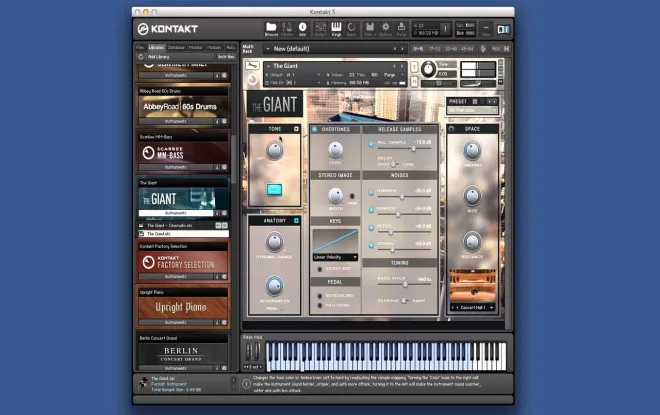Toggle the Space reverb power button
Screen dimensions: 660x415
452,129
